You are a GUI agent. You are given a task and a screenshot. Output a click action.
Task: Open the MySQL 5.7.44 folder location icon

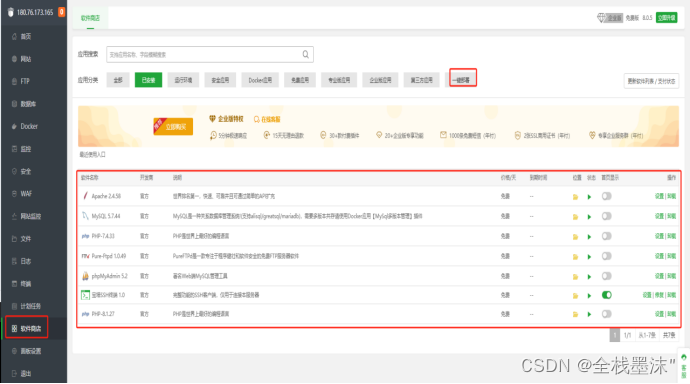tap(575, 217)
